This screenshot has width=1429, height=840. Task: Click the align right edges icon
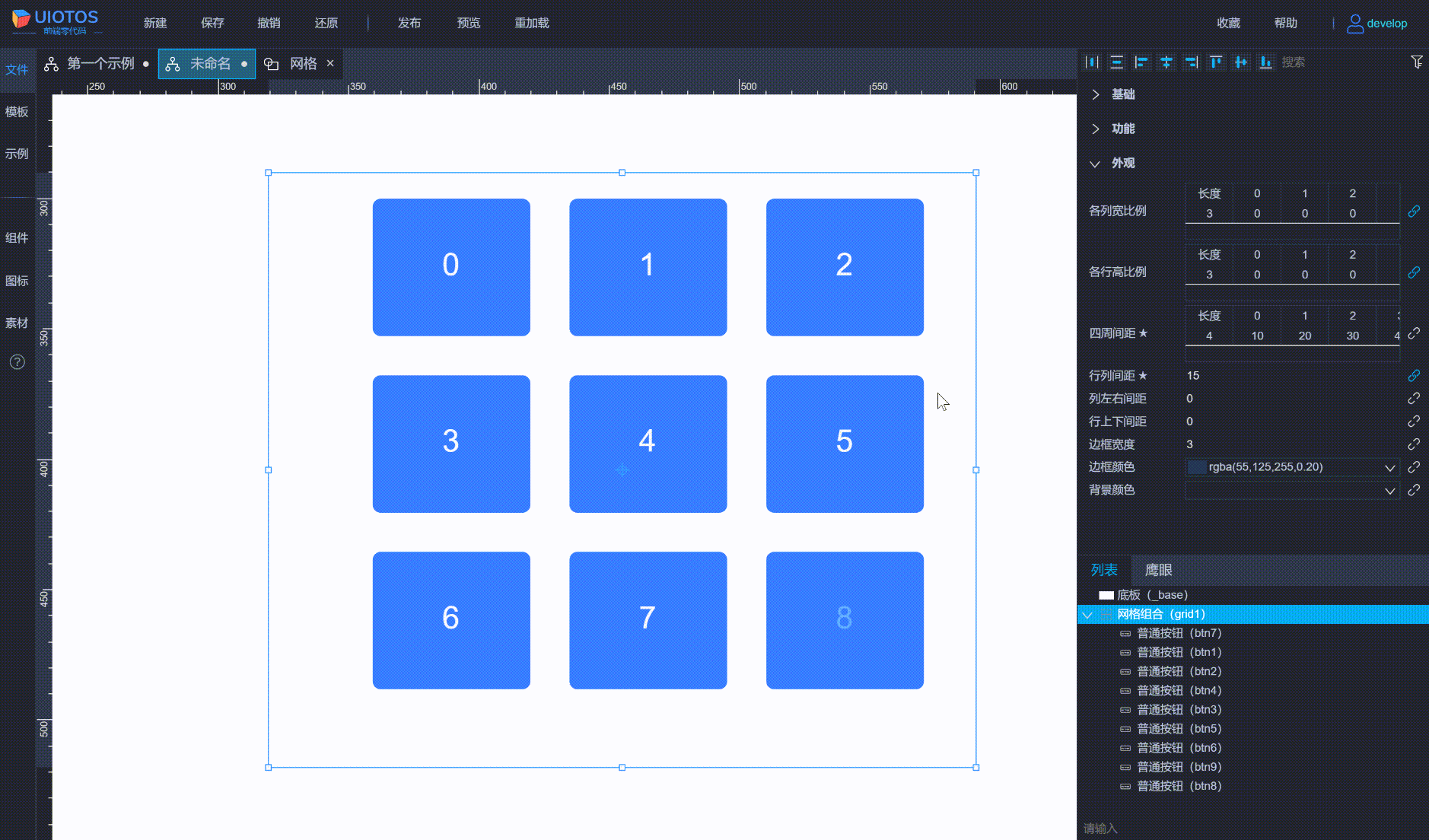click(x=1191, y=62)
